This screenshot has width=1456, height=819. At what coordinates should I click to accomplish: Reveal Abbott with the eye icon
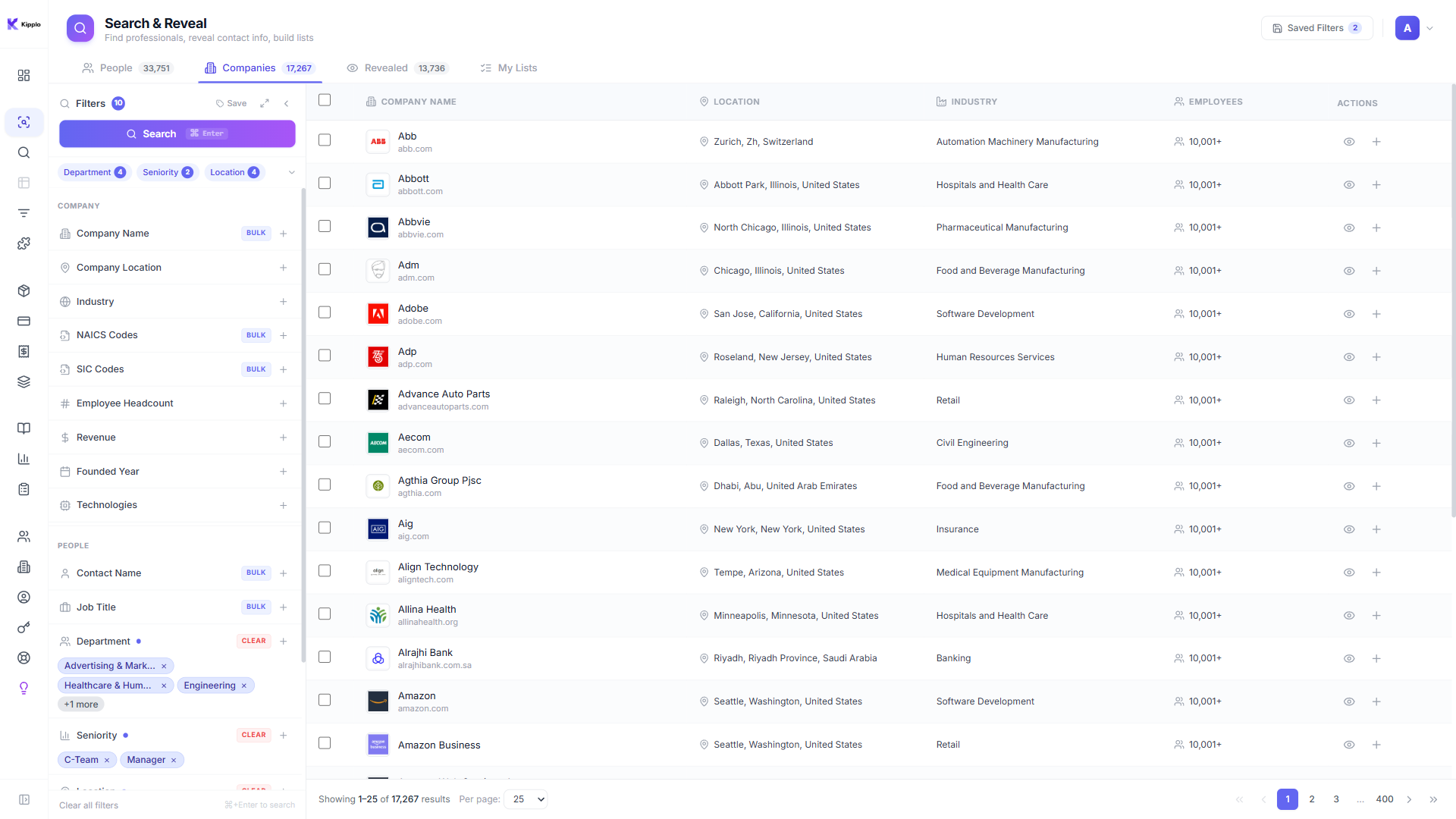coord(1349,185)
